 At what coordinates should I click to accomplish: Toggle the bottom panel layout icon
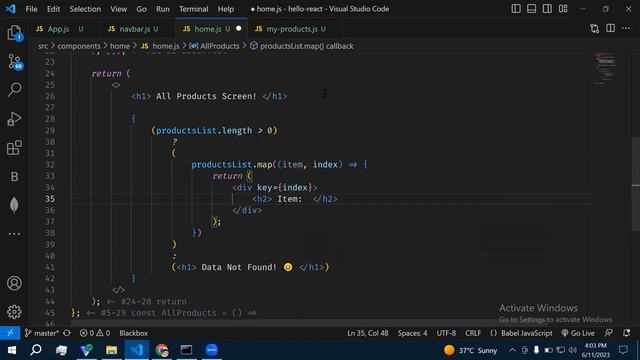click(x=531, y=9)
